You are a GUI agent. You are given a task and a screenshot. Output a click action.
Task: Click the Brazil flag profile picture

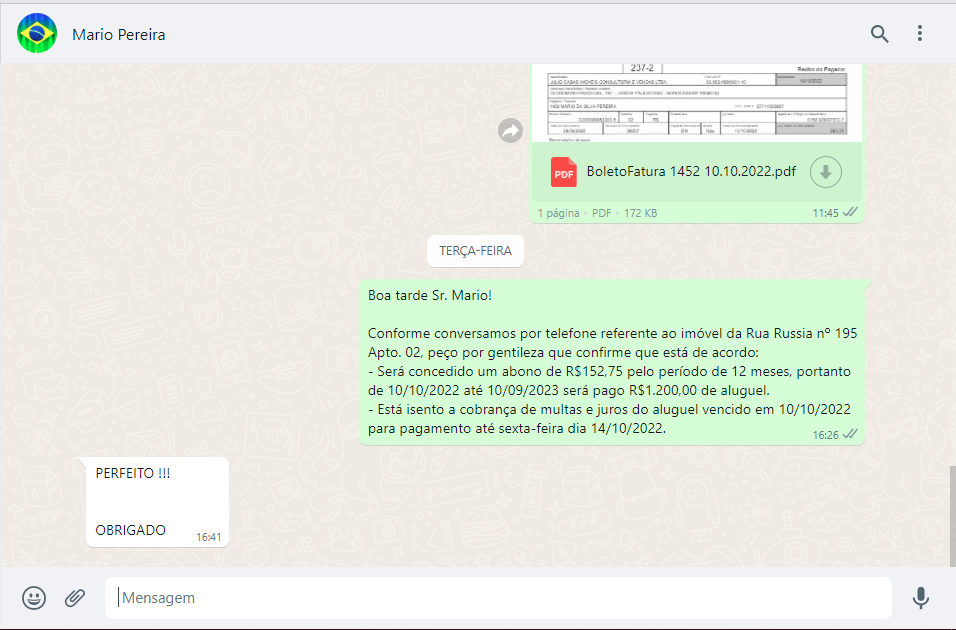tap(37, 34)
